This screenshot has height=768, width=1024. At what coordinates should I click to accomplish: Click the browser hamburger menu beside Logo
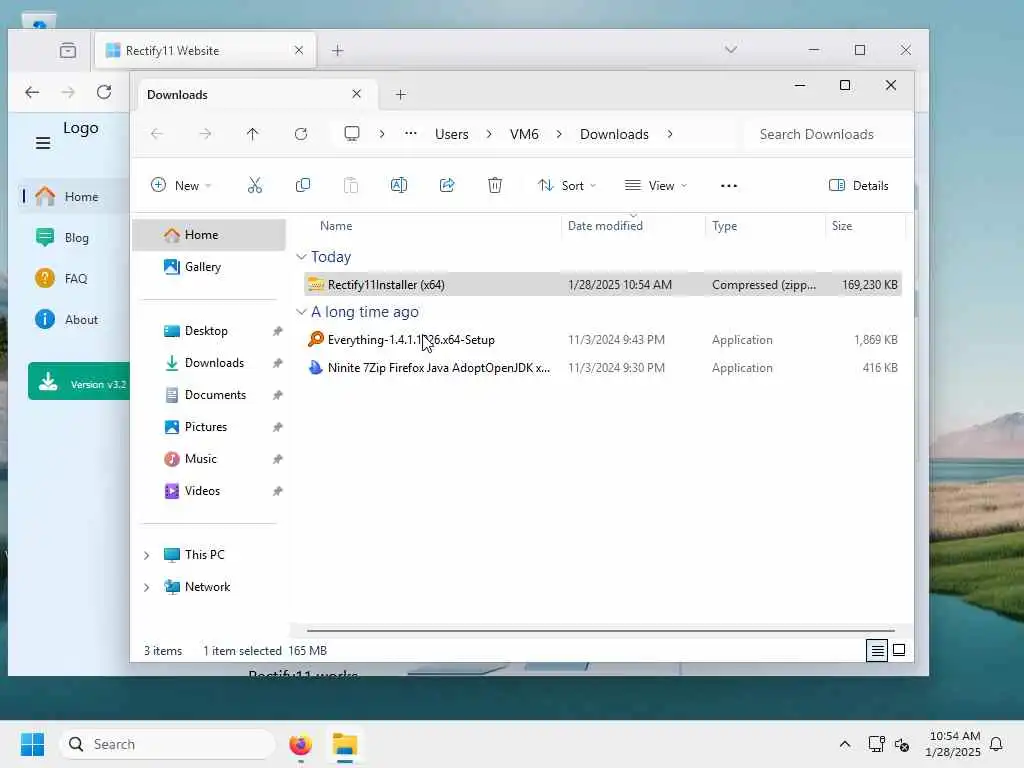43,143
